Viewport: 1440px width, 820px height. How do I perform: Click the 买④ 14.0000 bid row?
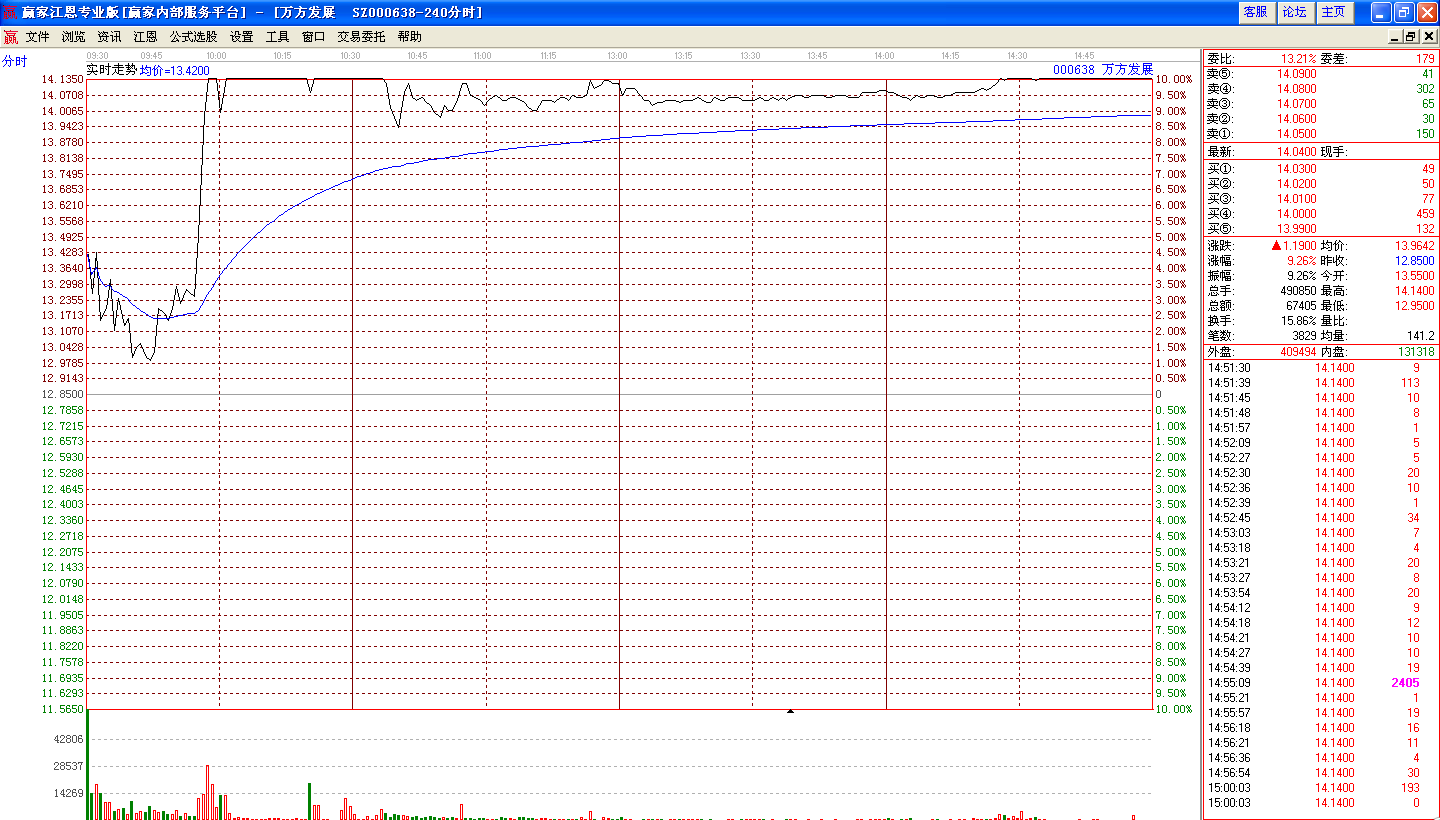pyautogui.click(x=1320, y=214)
